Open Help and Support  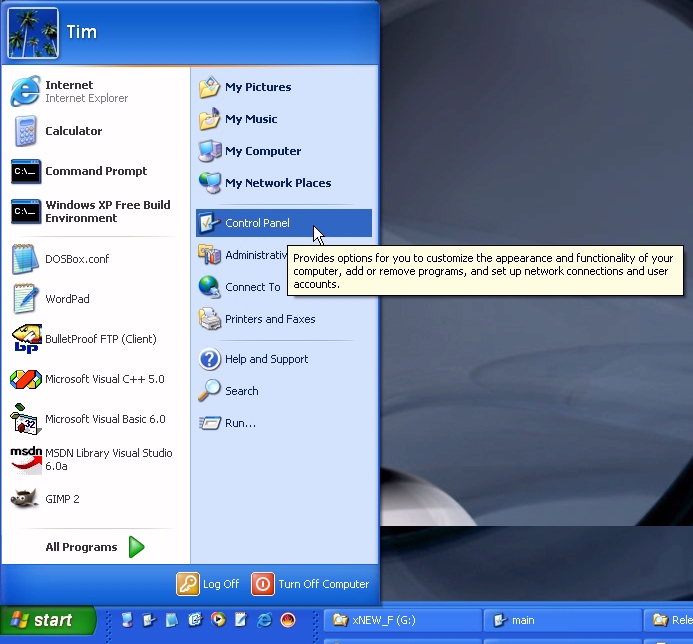tap(284, 359)
